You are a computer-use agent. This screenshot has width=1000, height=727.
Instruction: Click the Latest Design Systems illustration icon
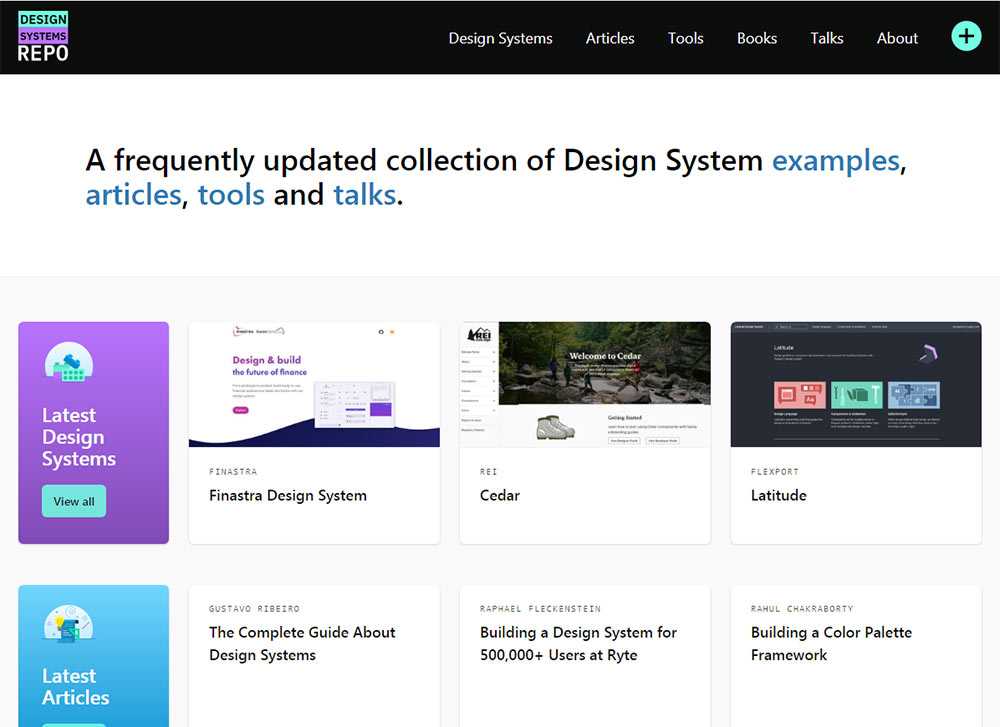[x=69, y=363]
